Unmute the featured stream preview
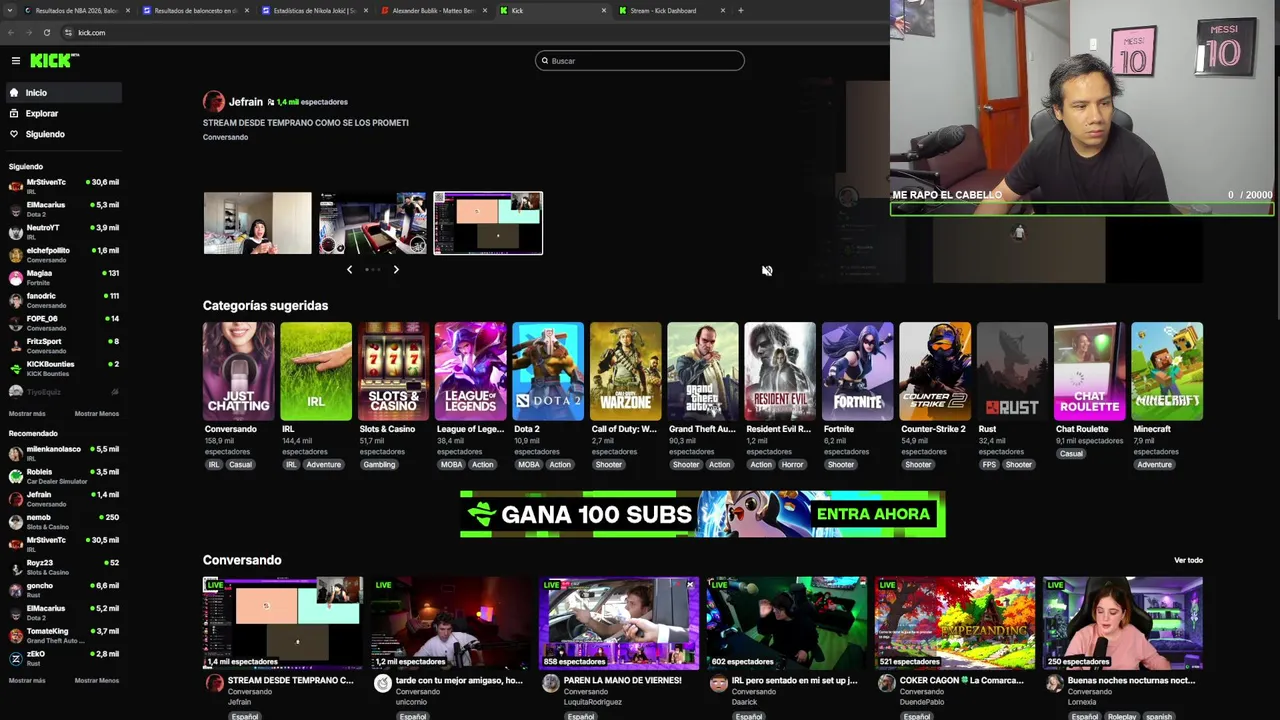Image resolution: width=1280 pixels, height=720 pixels. [767, 270]
